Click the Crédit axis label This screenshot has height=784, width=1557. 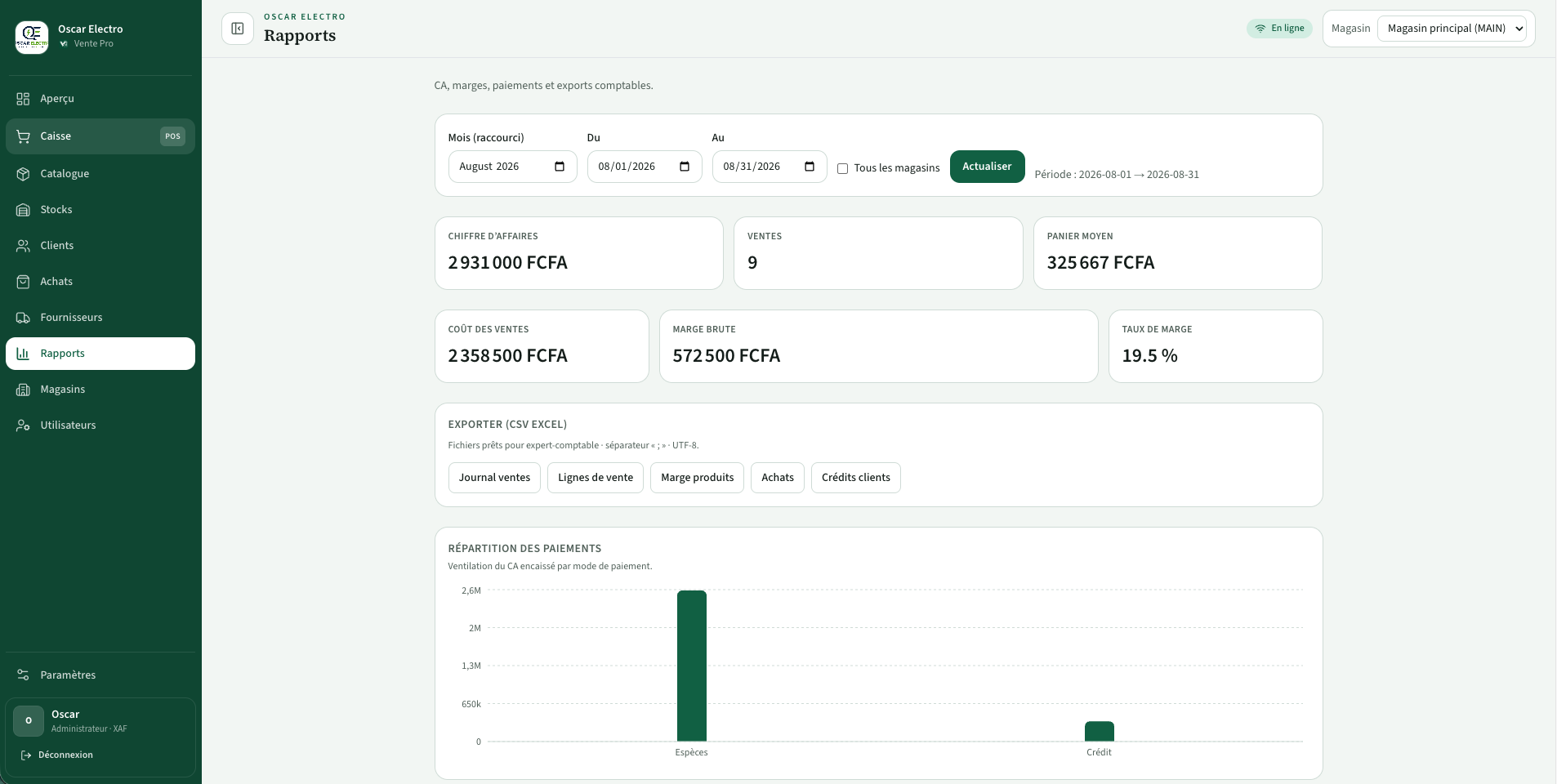(1099, 753)
